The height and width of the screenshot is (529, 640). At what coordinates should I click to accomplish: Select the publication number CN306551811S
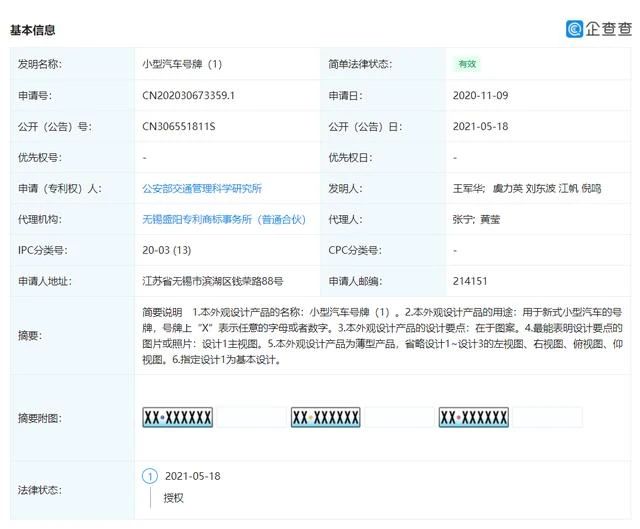178,127
